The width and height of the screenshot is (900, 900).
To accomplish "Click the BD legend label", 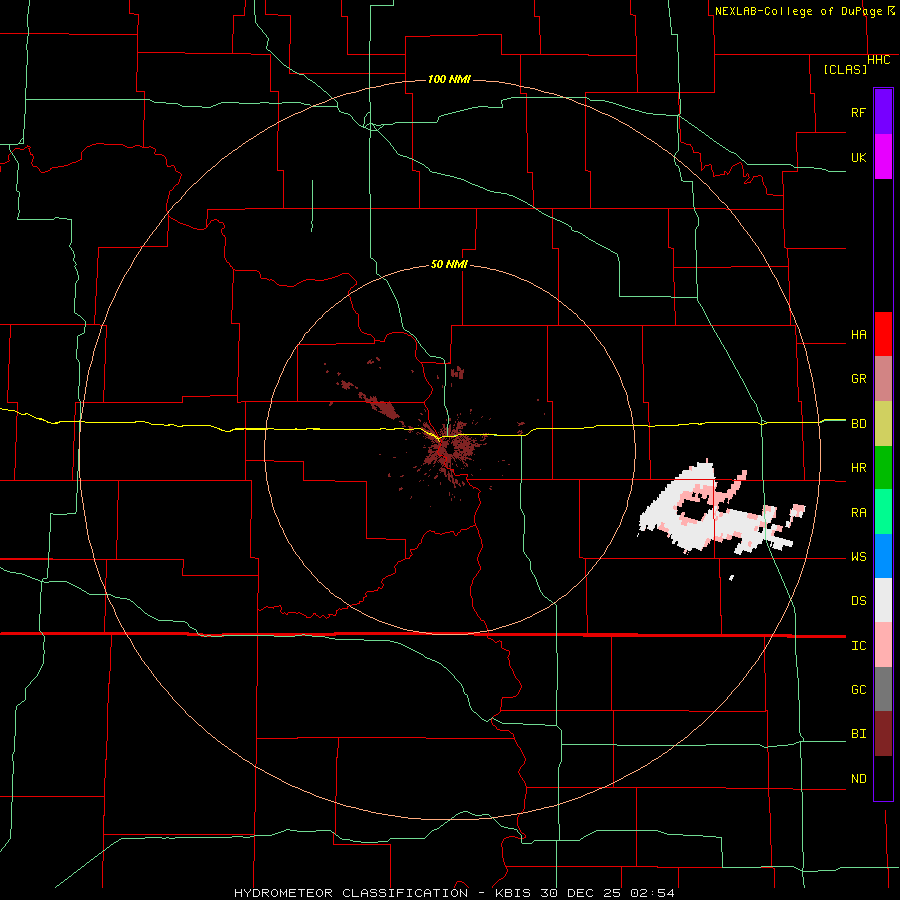I will (x=858, y=424).
